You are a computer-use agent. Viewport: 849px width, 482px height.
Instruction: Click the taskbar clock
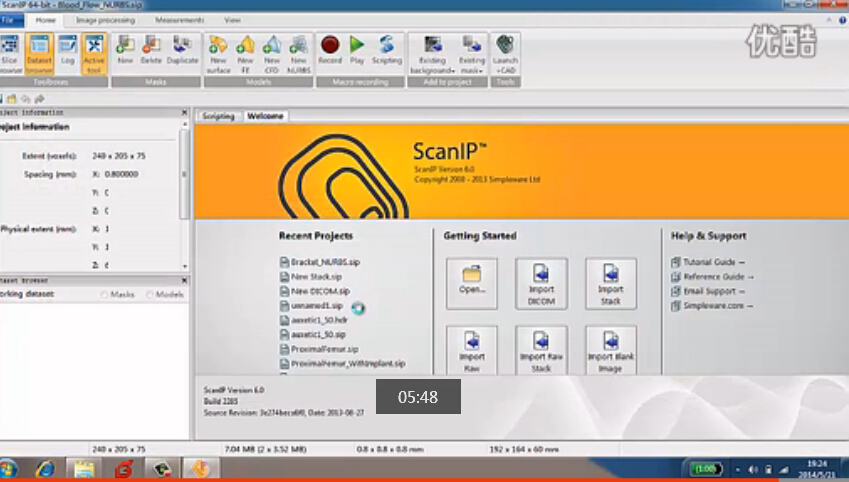pyautogui.click(x=817, y=469)
